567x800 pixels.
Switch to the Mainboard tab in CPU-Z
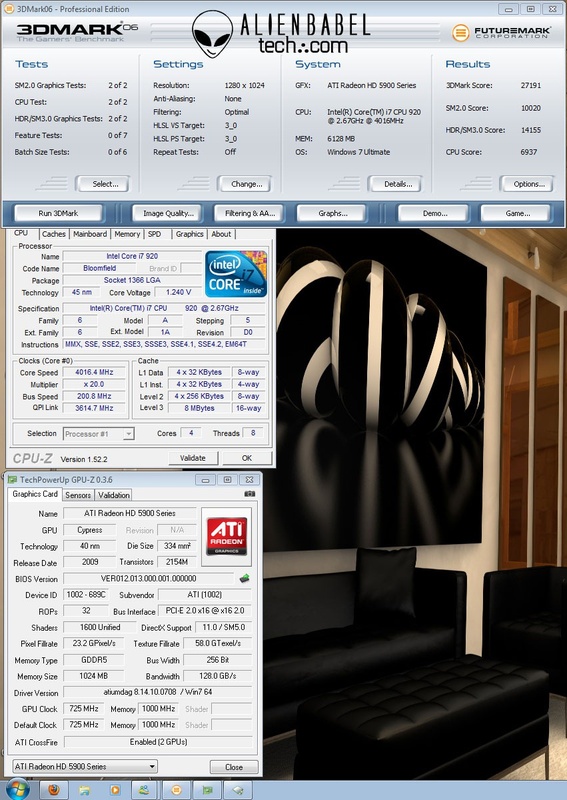click(x=90, y=234)
